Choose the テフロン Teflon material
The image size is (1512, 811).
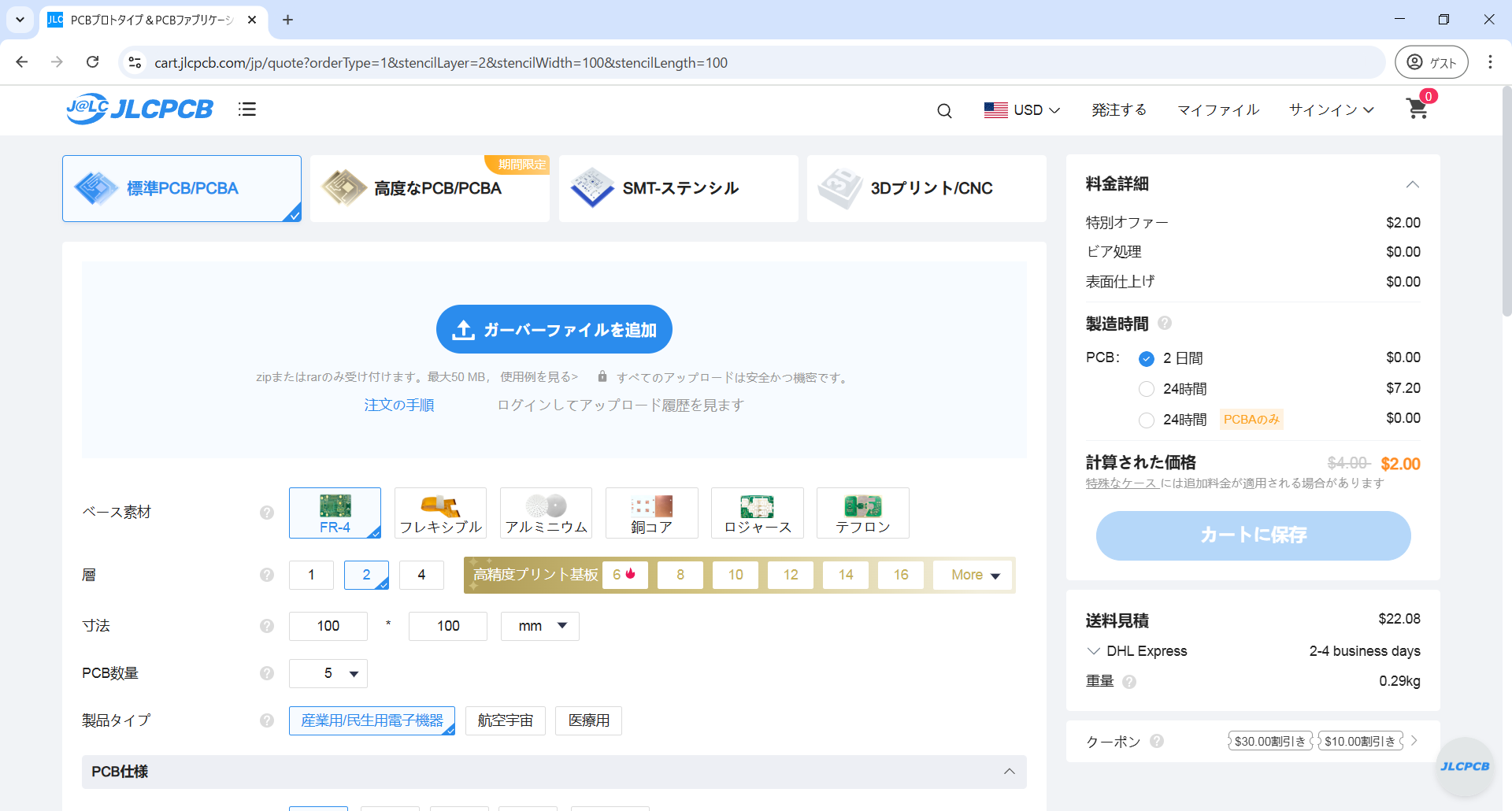862,513
